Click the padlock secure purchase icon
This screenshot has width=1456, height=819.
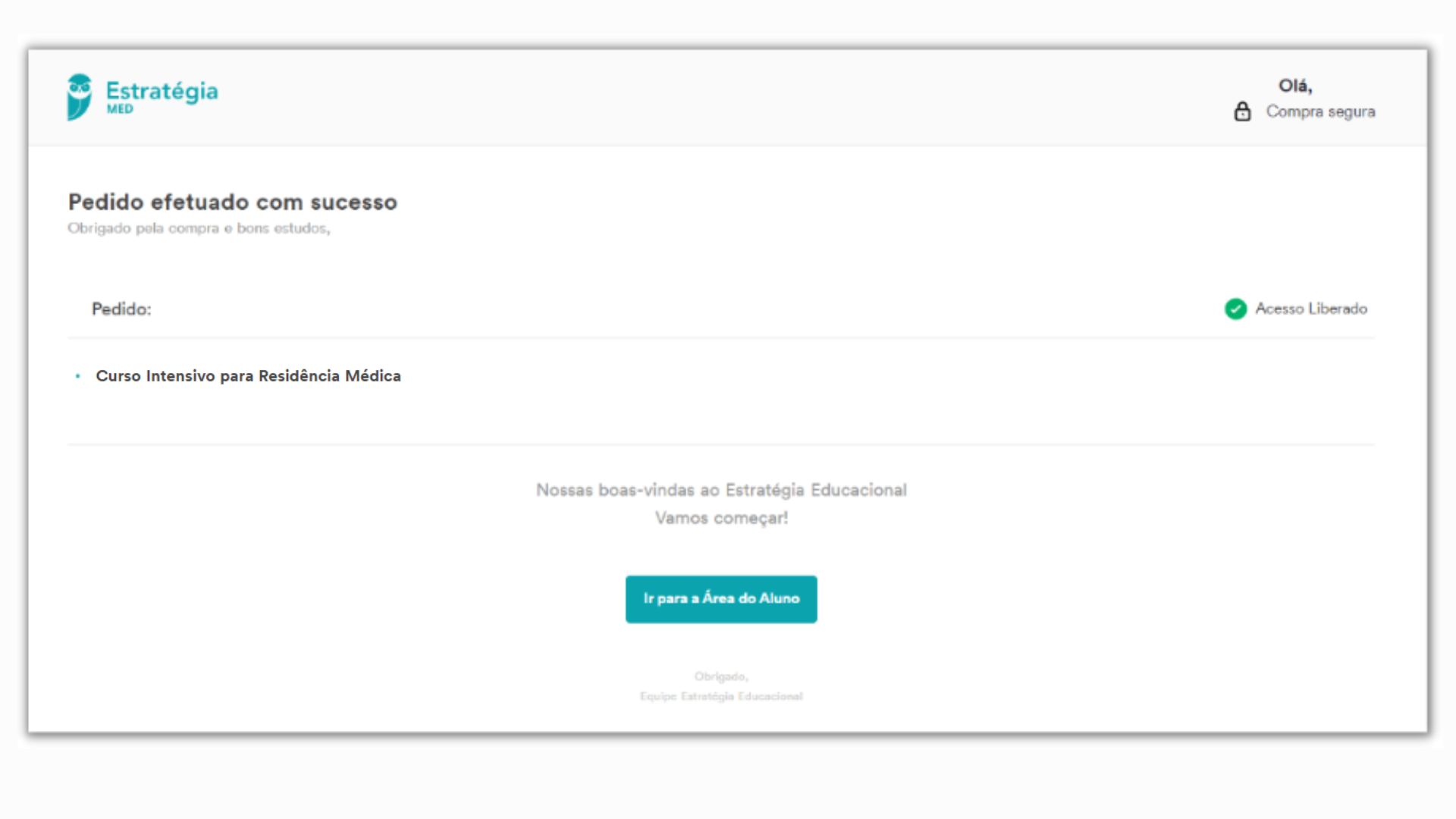(x=1242, y=111)
